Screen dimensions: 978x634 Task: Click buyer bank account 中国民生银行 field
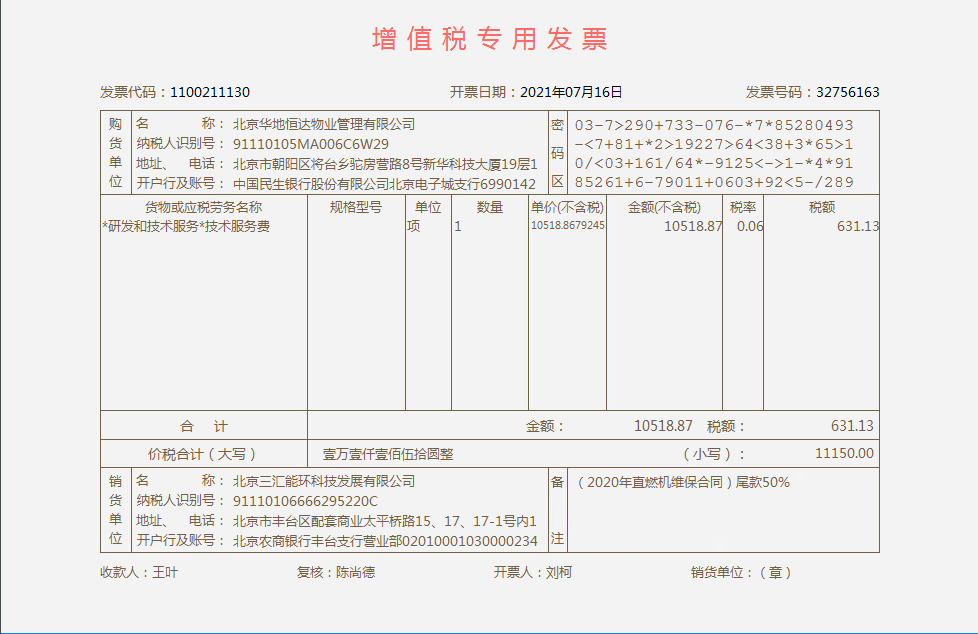coord(385,183)
